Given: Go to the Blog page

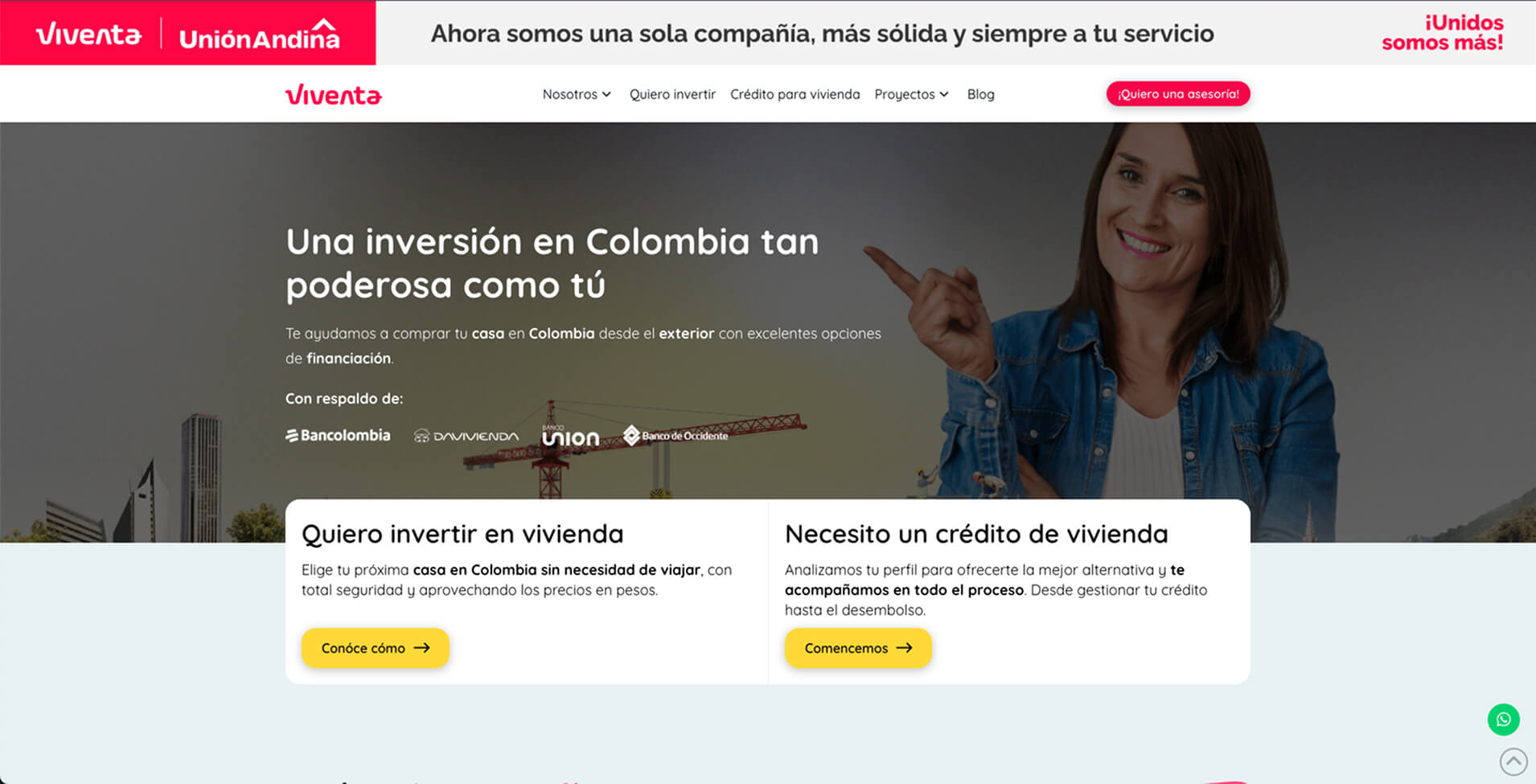Looking at the screenshot, I should coord(980,94).
